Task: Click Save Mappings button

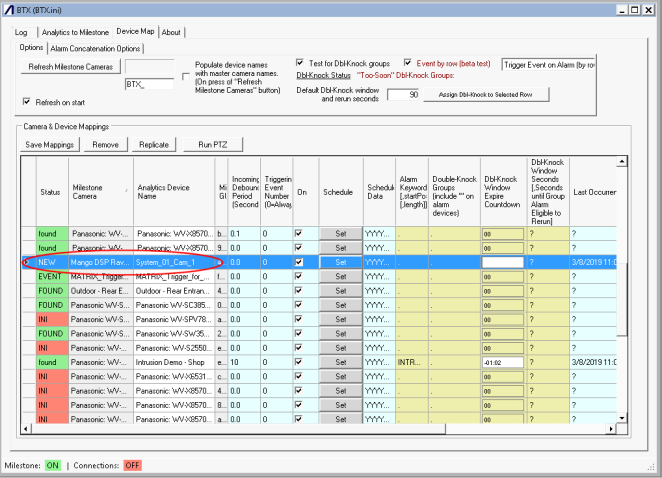Action: pos(49,145)
